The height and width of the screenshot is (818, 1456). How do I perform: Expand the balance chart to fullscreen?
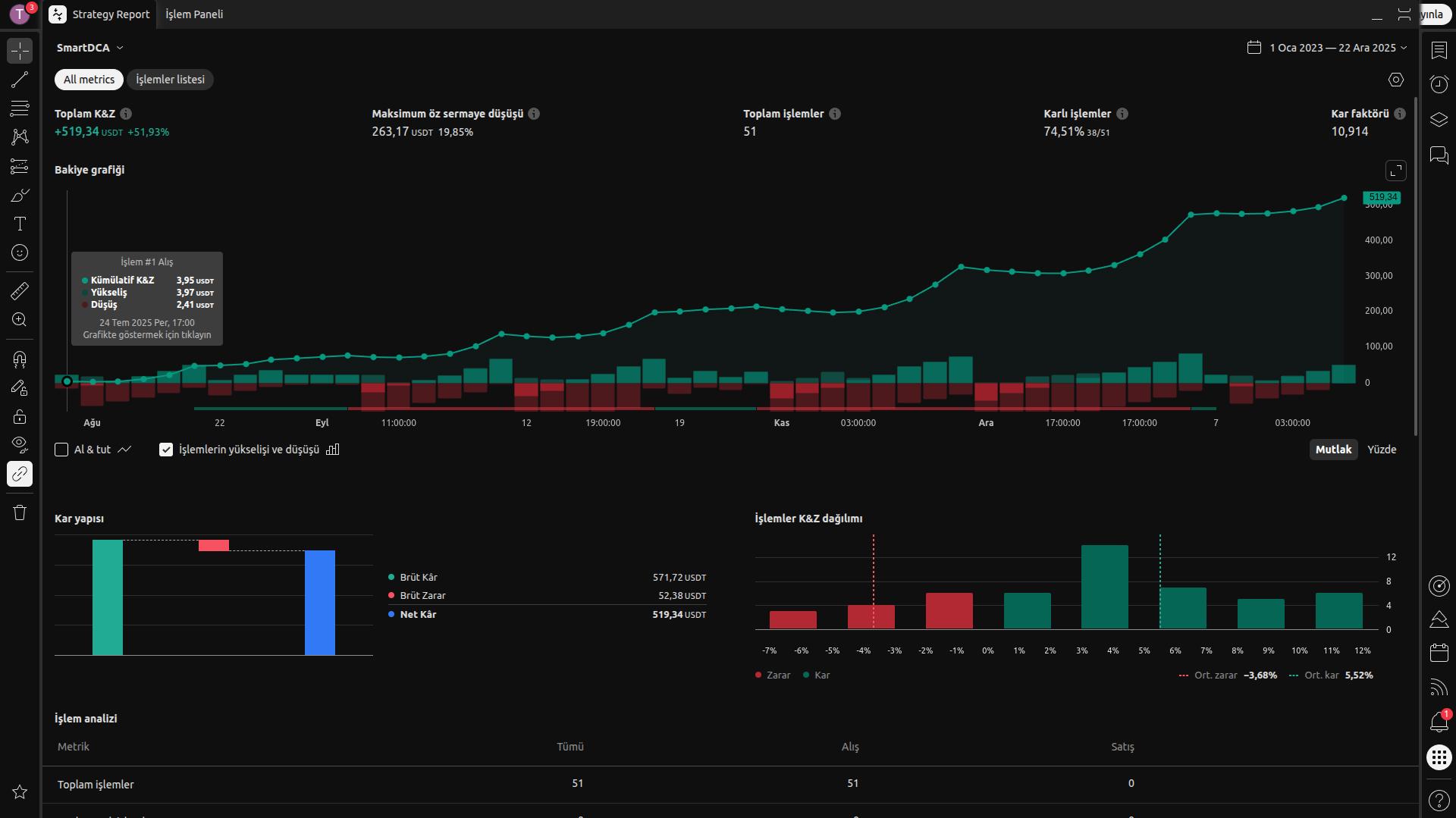tap(1395, 171)
